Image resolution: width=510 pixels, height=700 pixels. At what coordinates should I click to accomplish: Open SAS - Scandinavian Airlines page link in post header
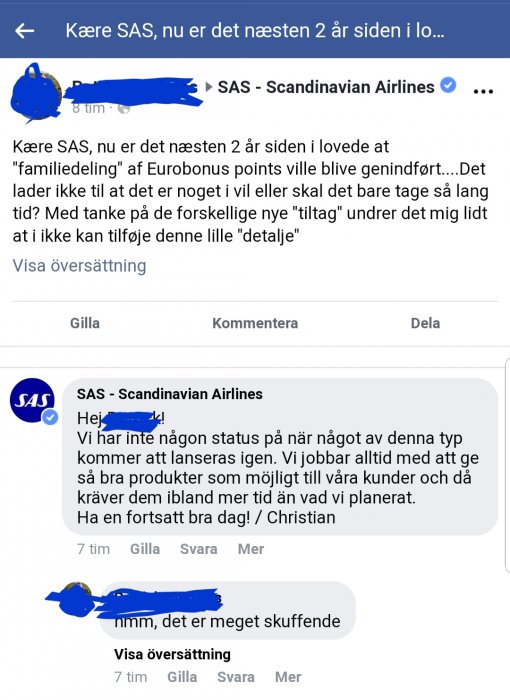[326, 87]
